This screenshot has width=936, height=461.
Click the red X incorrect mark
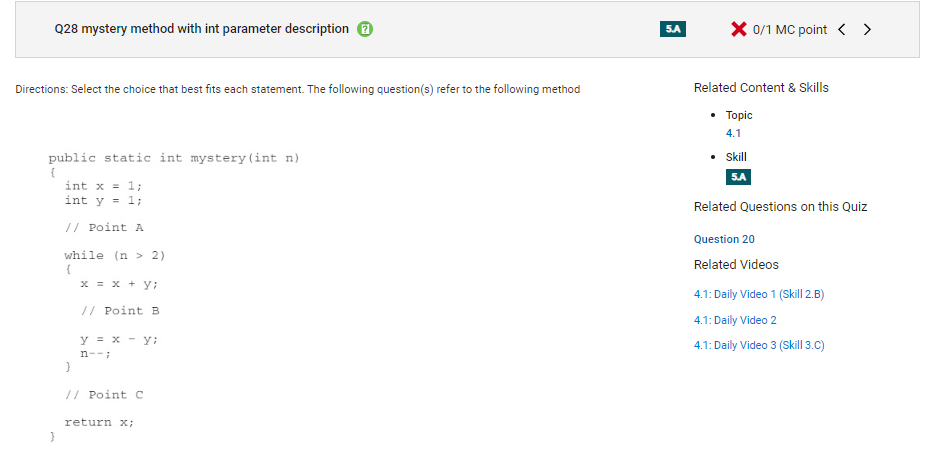738,29
